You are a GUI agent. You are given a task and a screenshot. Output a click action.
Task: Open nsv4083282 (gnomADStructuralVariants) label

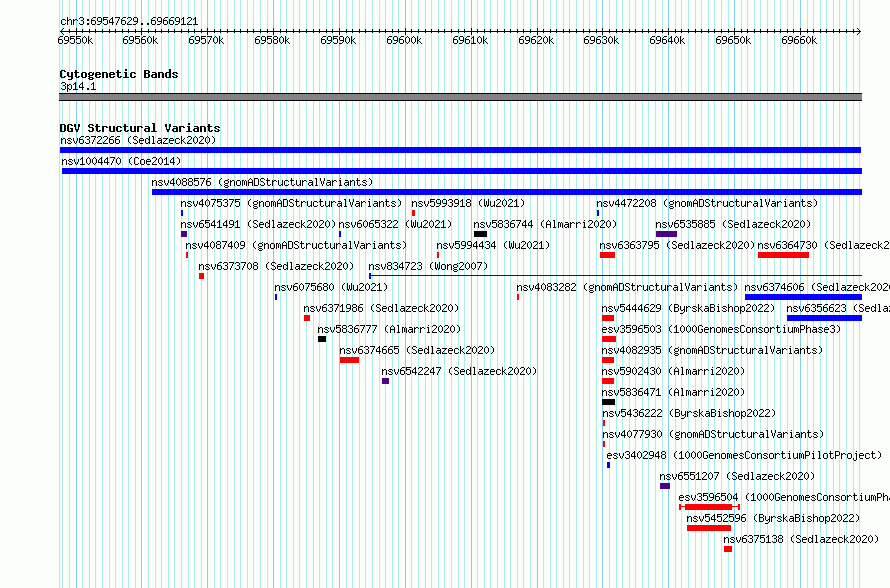click(627, 287)
